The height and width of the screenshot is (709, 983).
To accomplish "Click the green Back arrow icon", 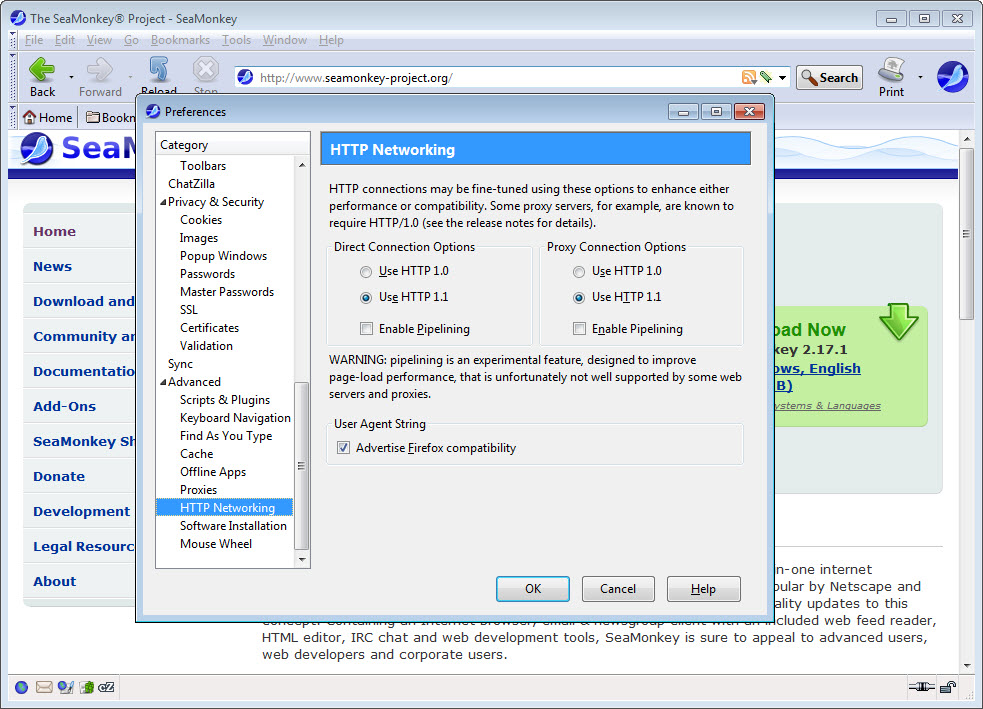I will click(x=42, y=69).
